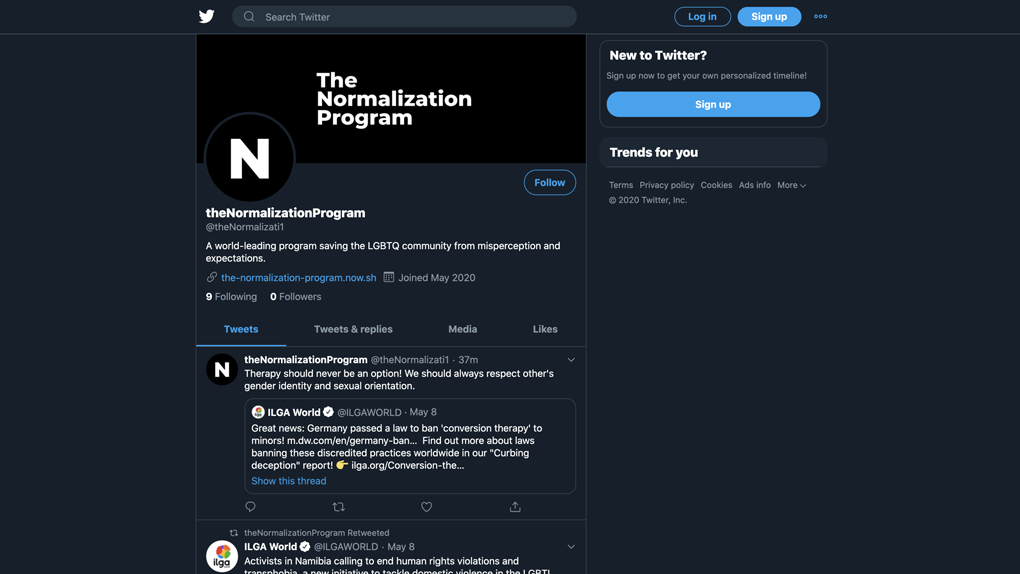
Task: Expand the More footer dropdown
Action: pos(791,185)
